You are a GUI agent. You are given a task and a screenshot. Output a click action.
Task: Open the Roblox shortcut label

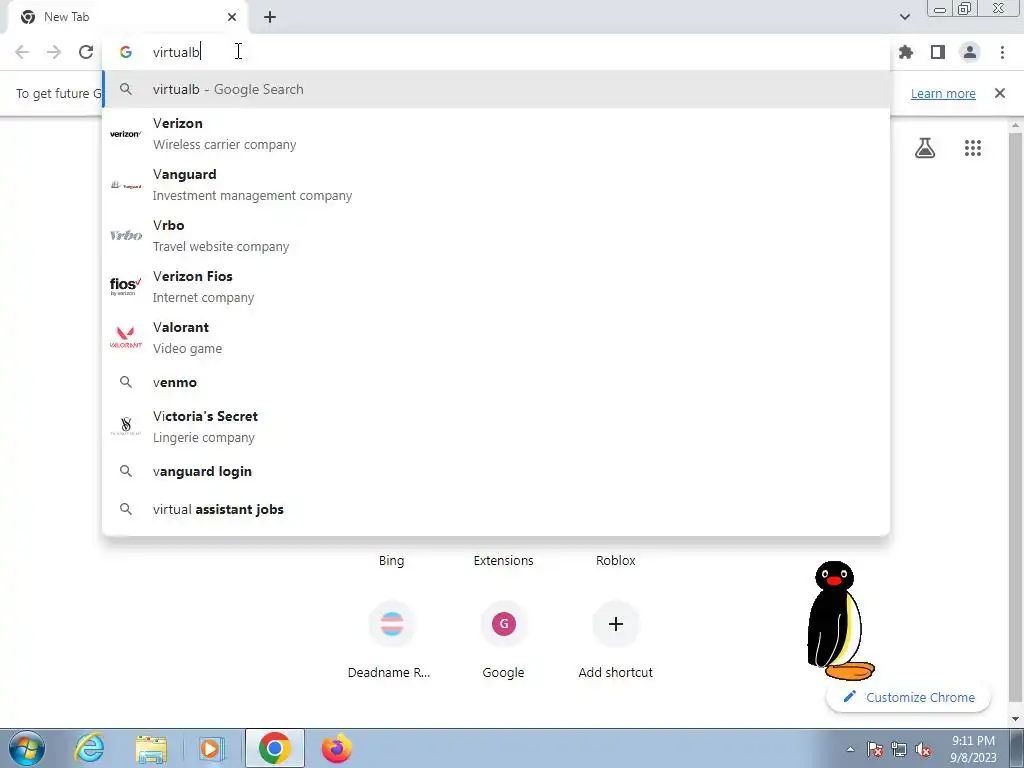pos(616,560)
